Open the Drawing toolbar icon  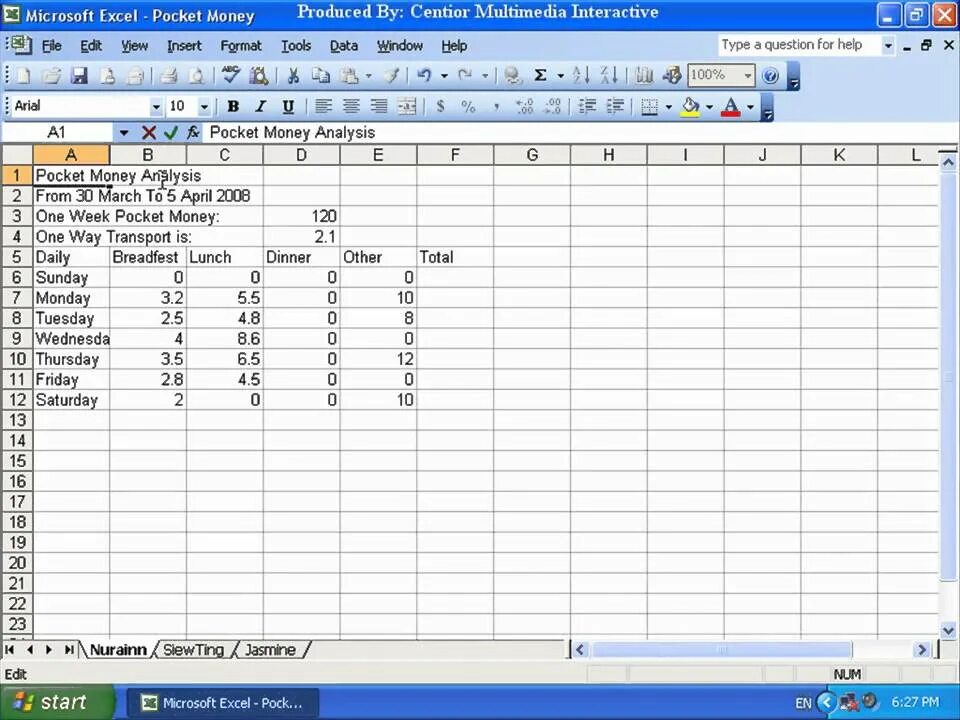coord(672,75)
